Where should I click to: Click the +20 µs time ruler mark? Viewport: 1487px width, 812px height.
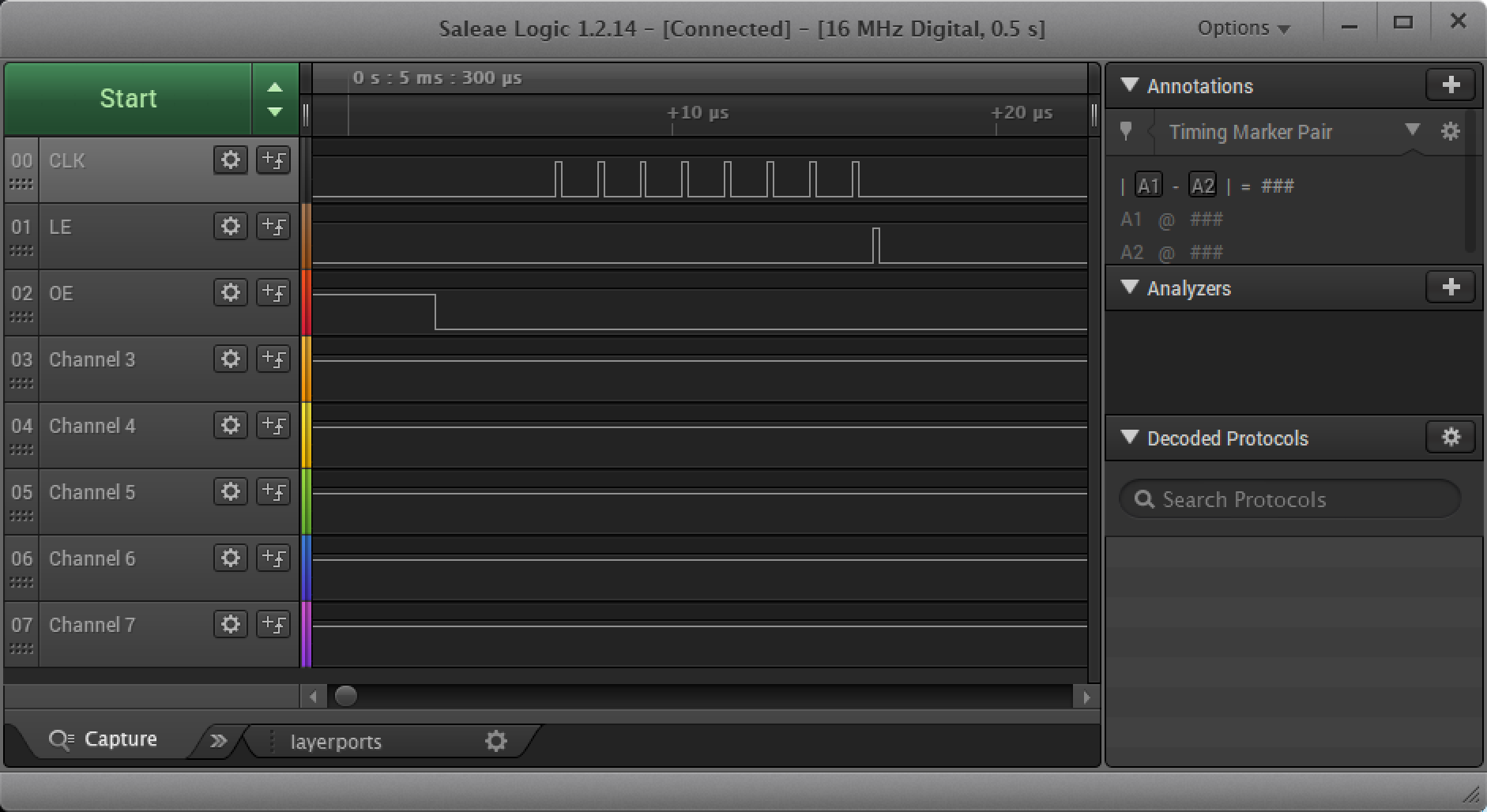tap(1022, 113)
